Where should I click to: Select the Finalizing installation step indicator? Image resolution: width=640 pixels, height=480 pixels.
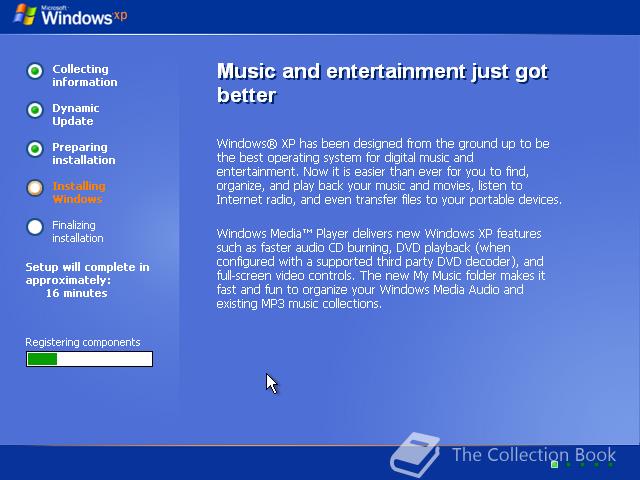pyautogui.click(x=35, y=227)
